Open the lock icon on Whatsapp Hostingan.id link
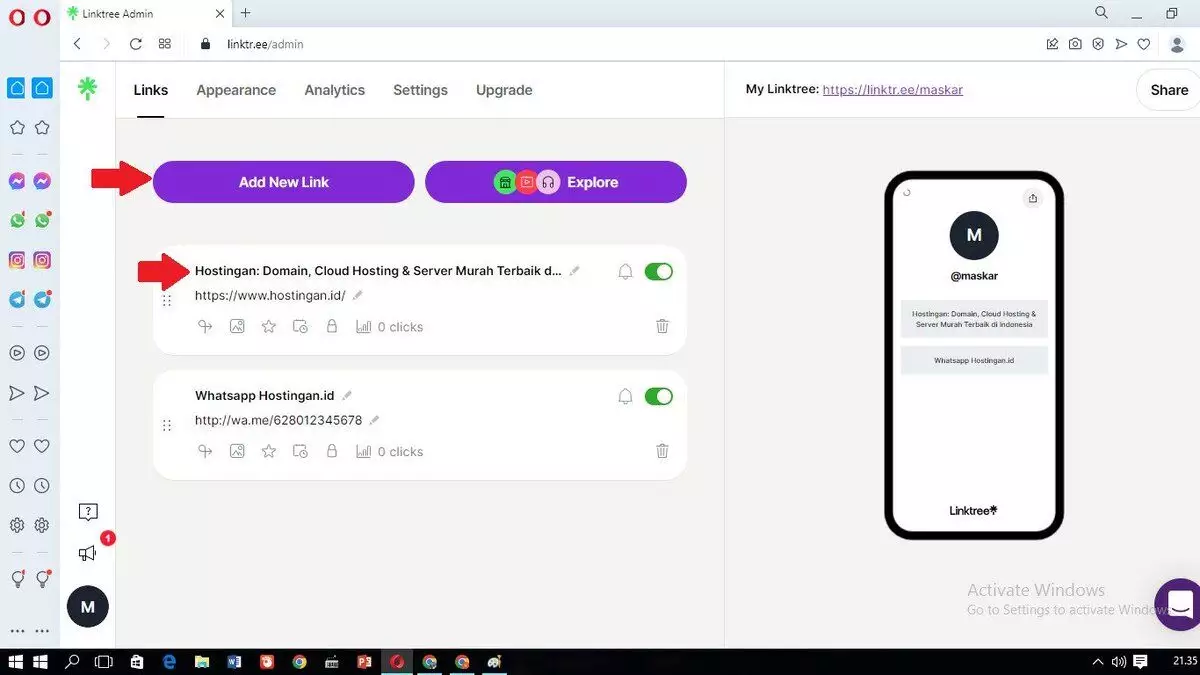Image resolution: width=1200 pixels, height=675 pixels. click(332, 451)
